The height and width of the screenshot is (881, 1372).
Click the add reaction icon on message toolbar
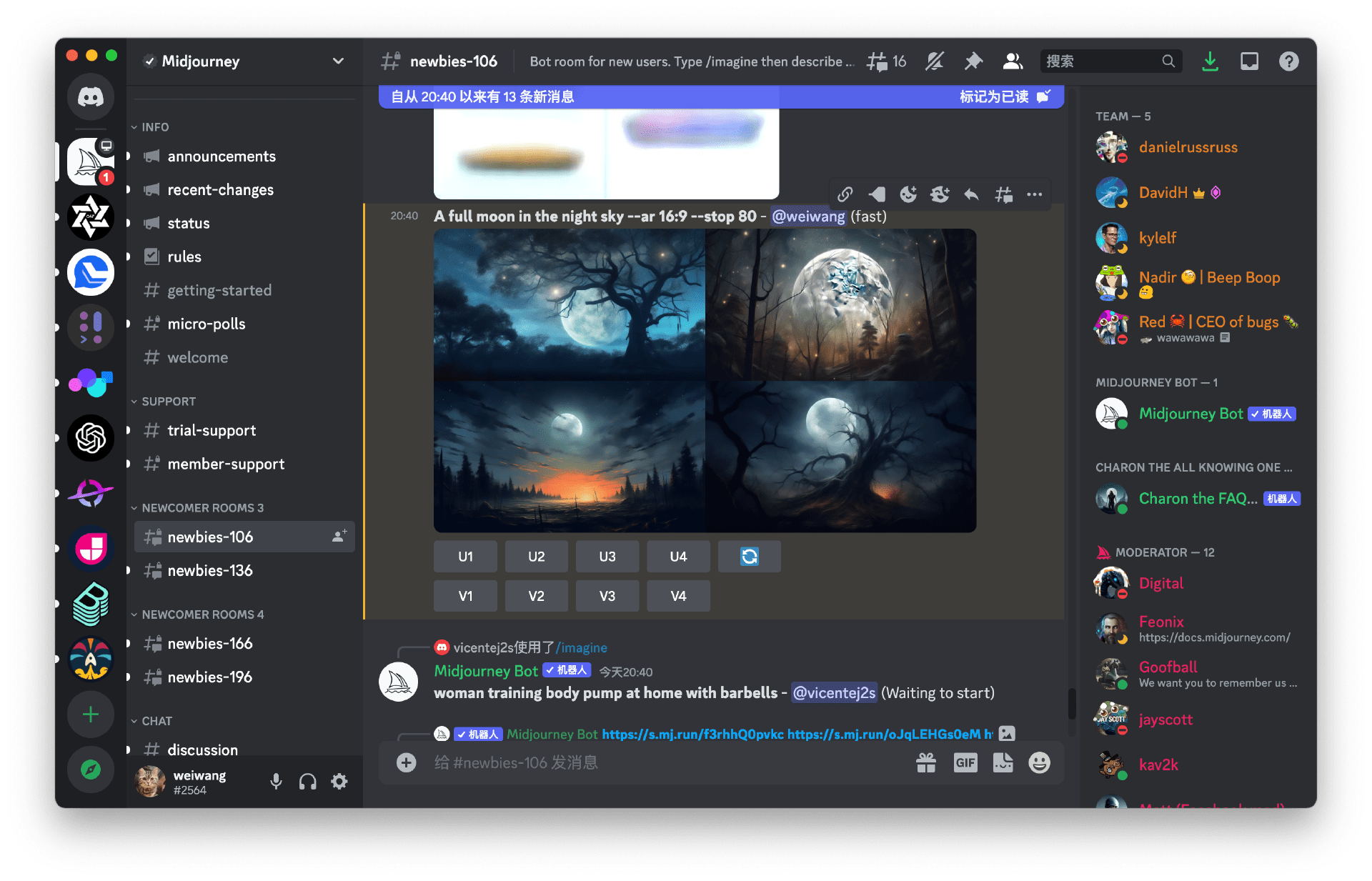(908, 194)
